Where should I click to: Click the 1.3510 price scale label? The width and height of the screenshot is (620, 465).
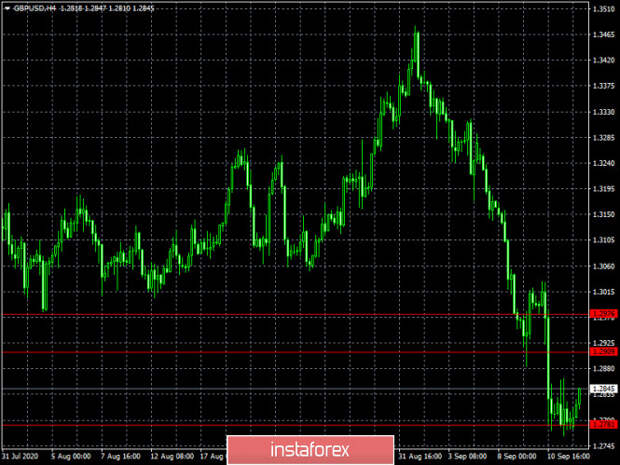(x=604, y=9)
